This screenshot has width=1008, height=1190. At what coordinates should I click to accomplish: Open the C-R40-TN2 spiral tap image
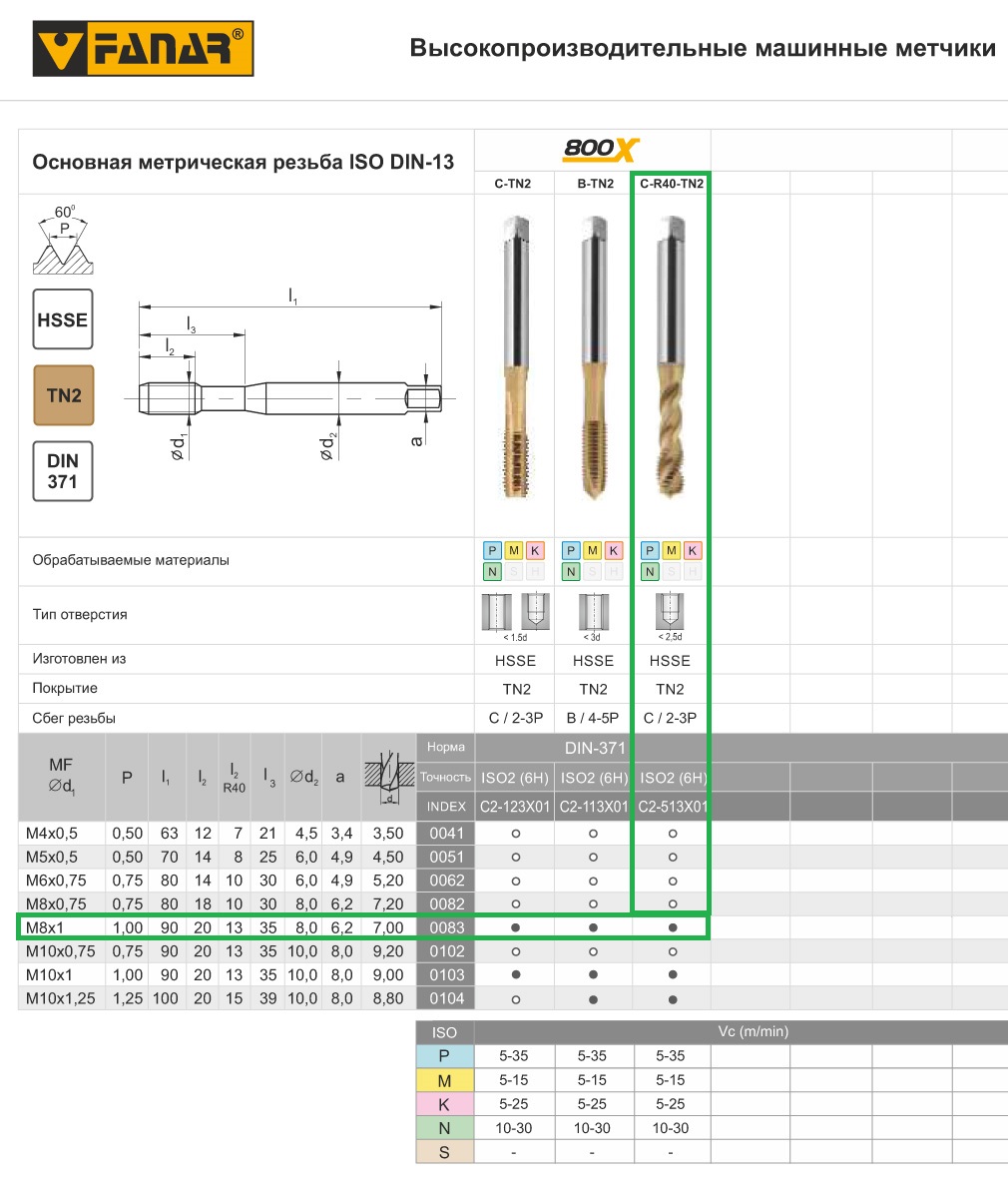[x=671, y=356]
